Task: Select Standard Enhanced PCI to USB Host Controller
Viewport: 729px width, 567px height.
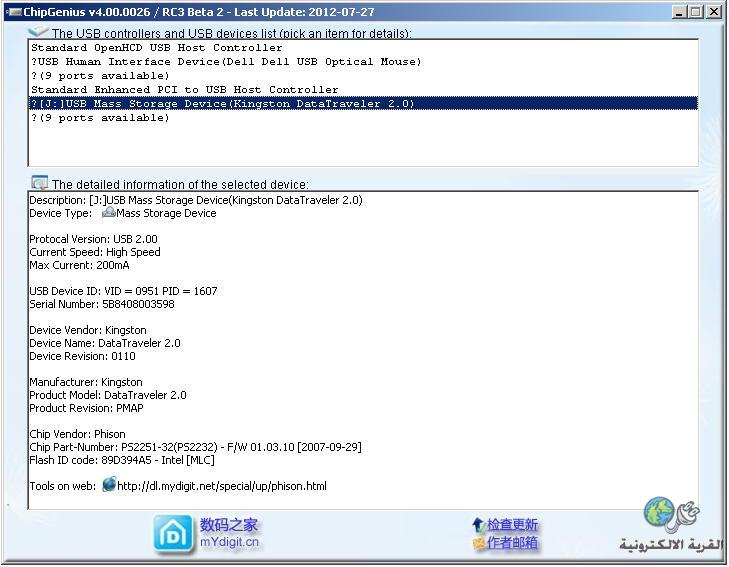Action: point(363,90)
